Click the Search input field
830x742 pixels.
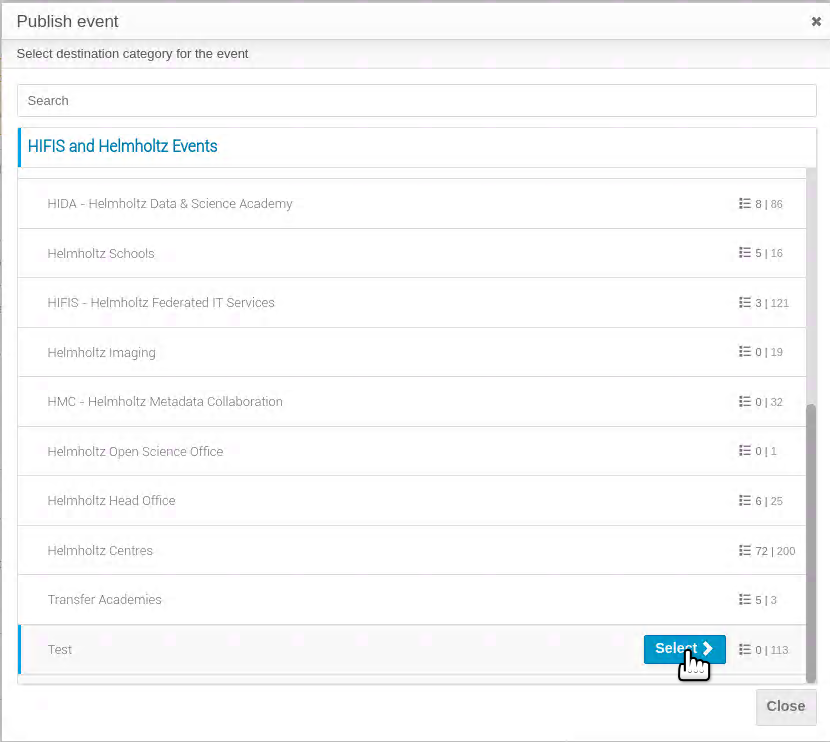(417, 101)
